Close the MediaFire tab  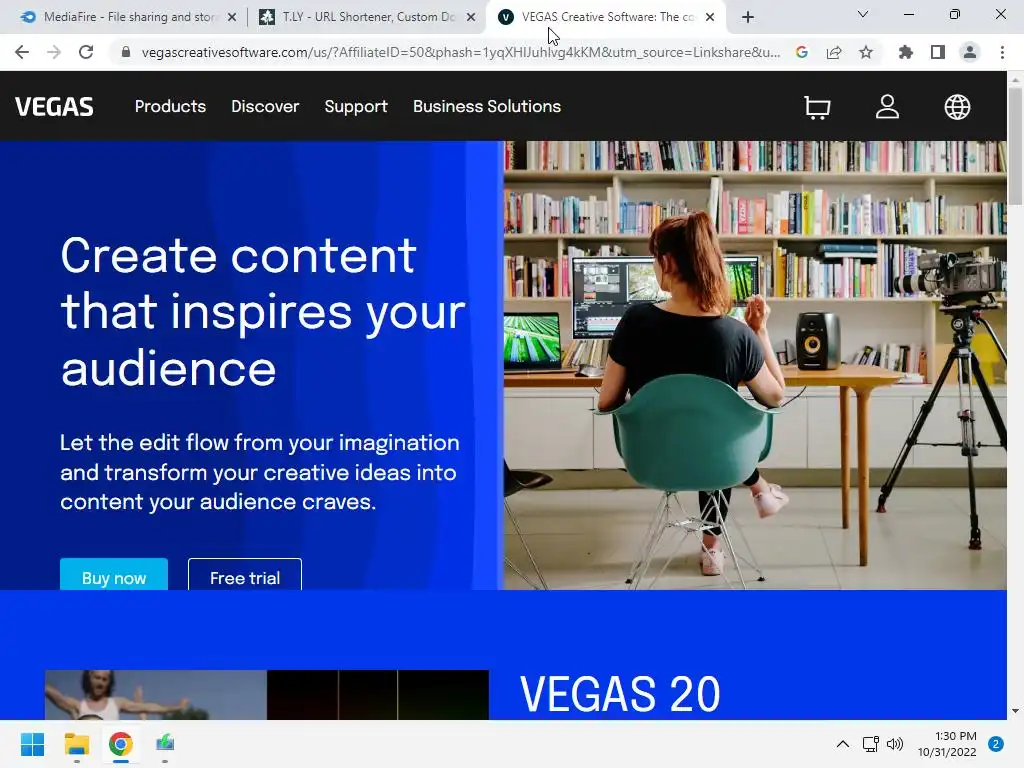click(x=232, y=18)
